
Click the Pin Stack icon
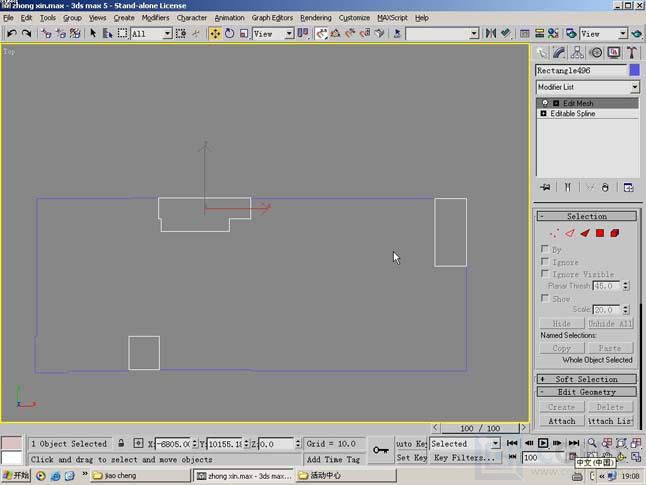pos(545,187)
